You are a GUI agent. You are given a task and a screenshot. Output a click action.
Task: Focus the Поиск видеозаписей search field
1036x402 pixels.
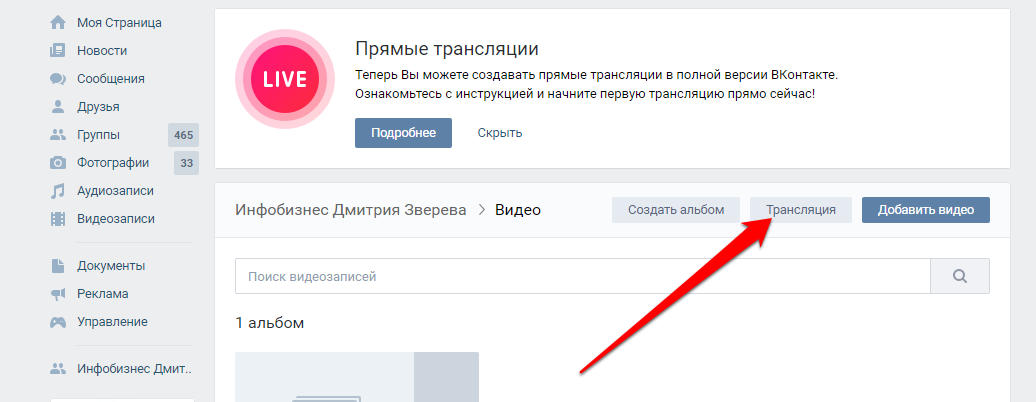[582, 276]
